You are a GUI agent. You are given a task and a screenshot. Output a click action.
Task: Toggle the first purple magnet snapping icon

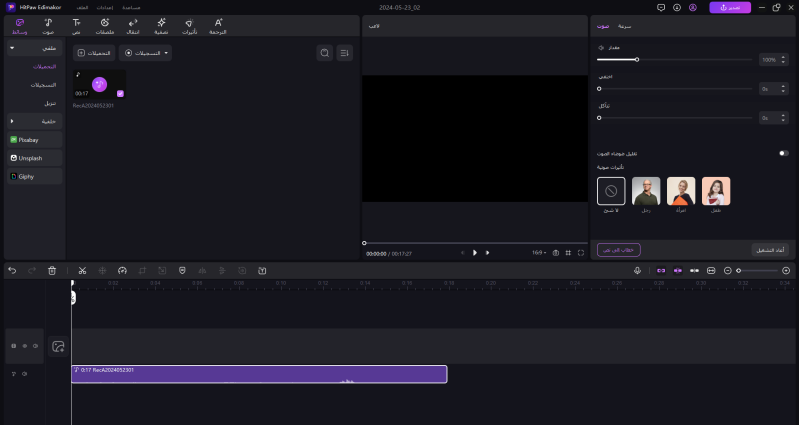point(661,271)
